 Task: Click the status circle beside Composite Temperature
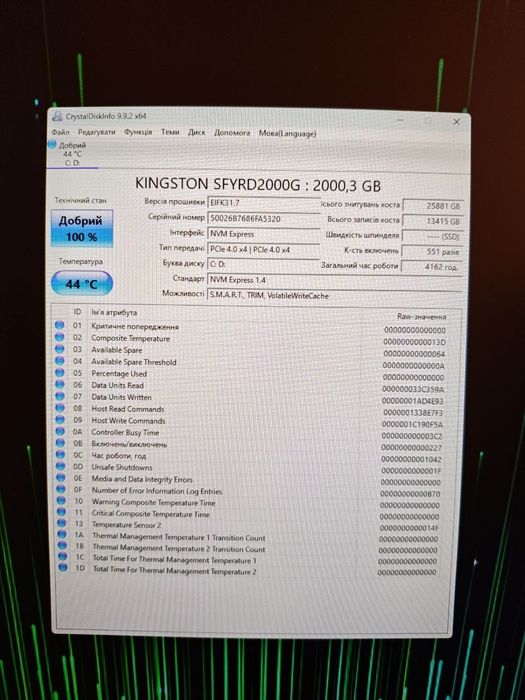click(x=60, y=337)
